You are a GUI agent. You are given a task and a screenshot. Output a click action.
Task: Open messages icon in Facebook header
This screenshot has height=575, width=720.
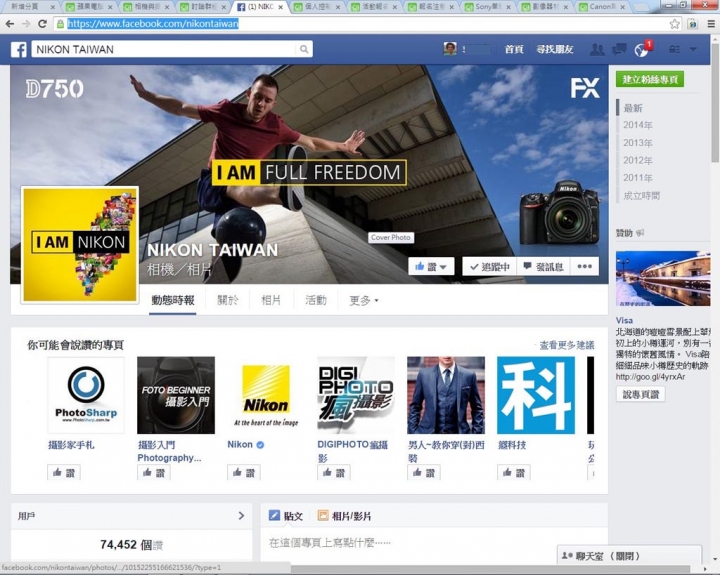(x=619, y=49)
